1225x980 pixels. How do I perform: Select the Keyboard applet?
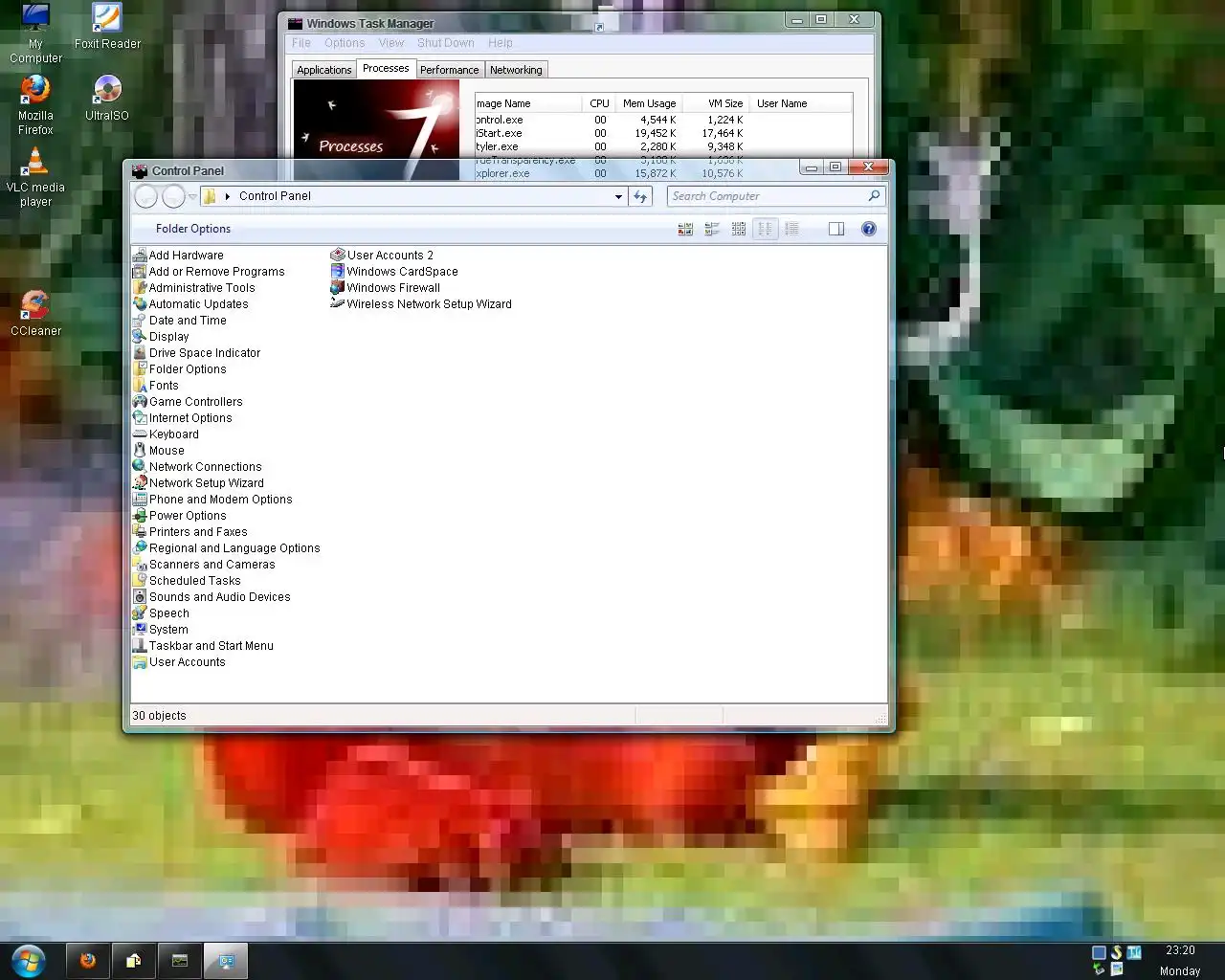pos(166,434)
